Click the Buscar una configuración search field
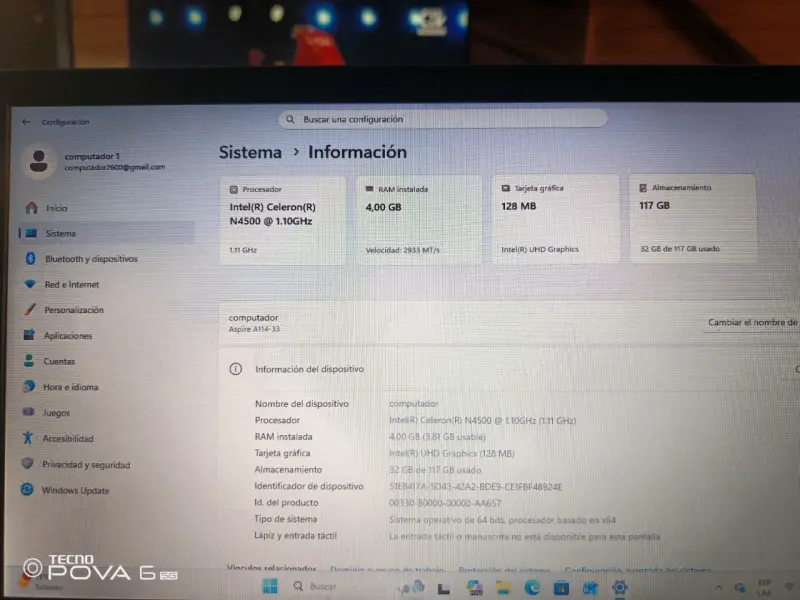800x600 pixels. [442, 119]
